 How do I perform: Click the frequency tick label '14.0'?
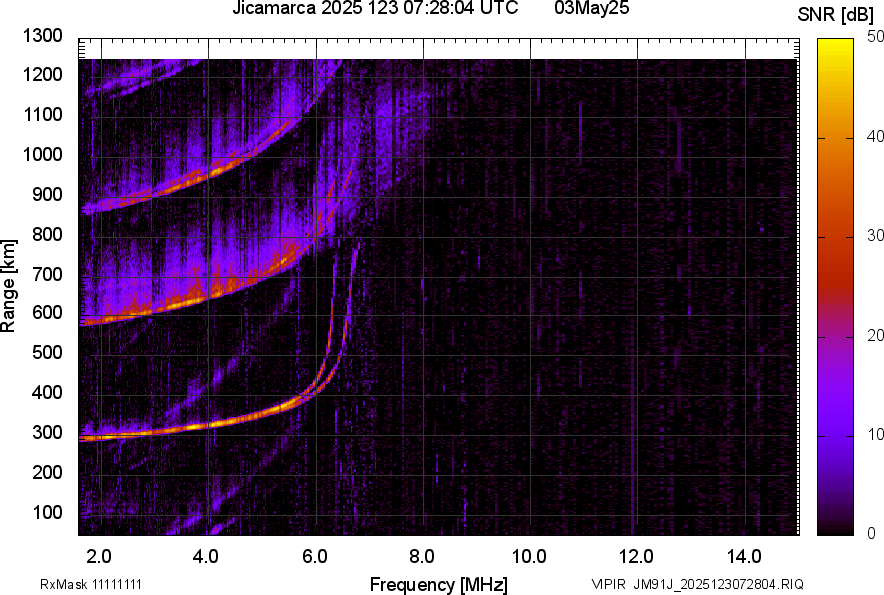click(744, 557)
